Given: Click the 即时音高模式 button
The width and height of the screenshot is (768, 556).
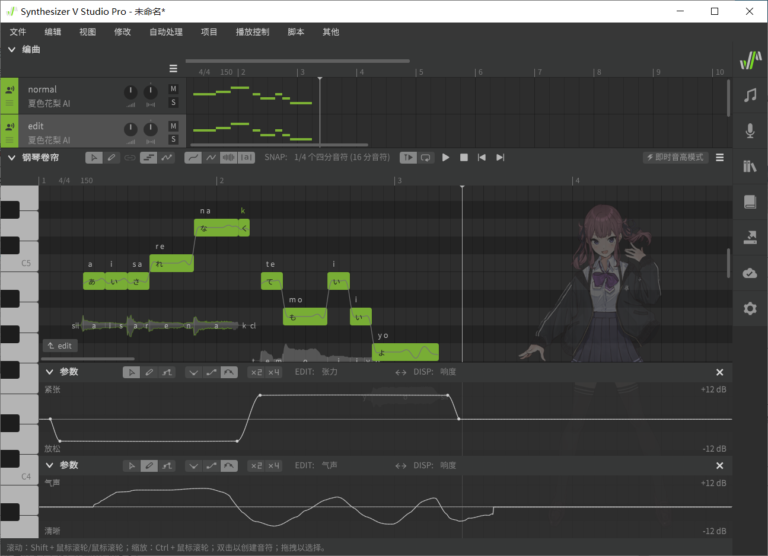Looking at the screenshot, I should 676,157.
